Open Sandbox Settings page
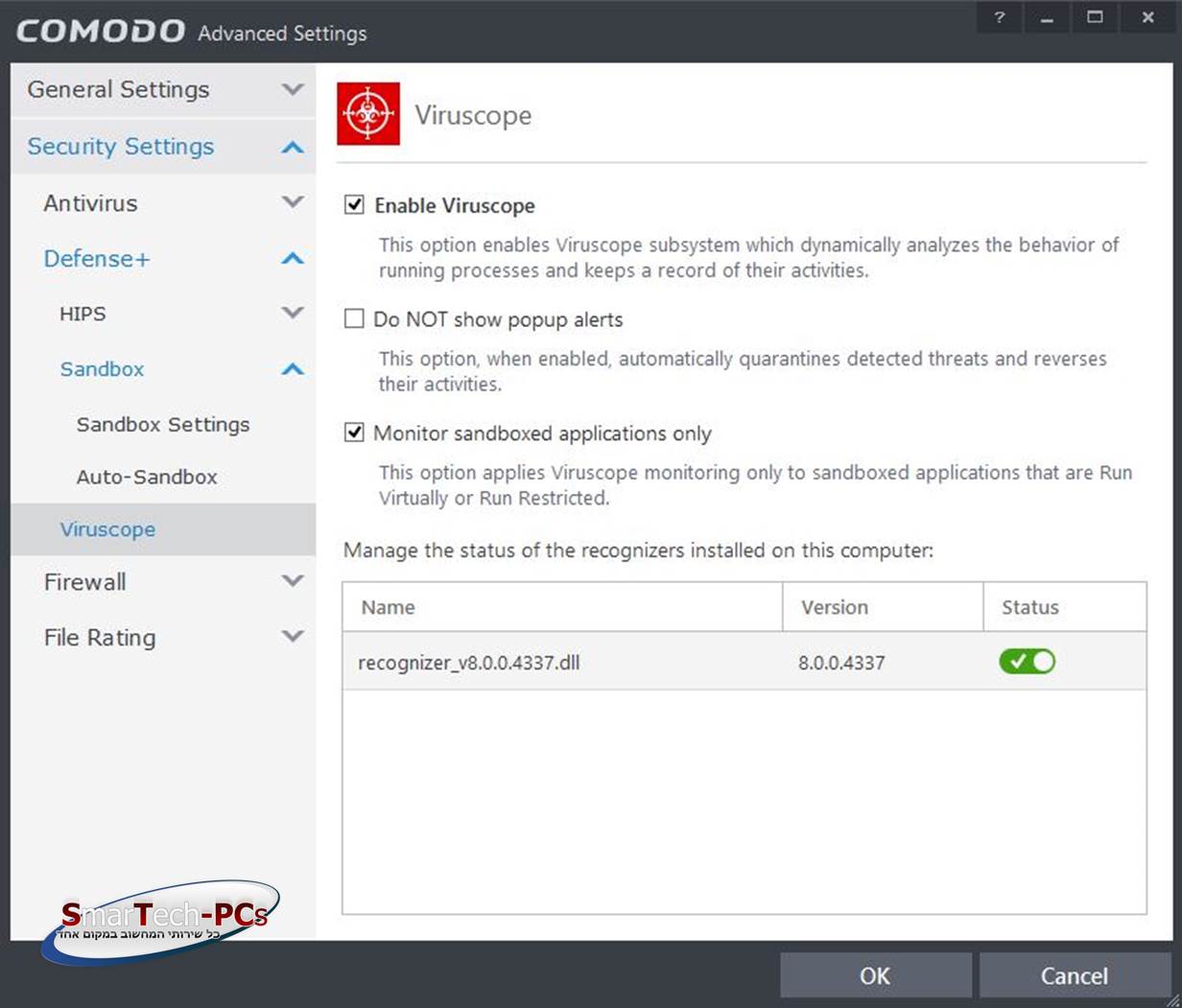 [x=163, y=424]
